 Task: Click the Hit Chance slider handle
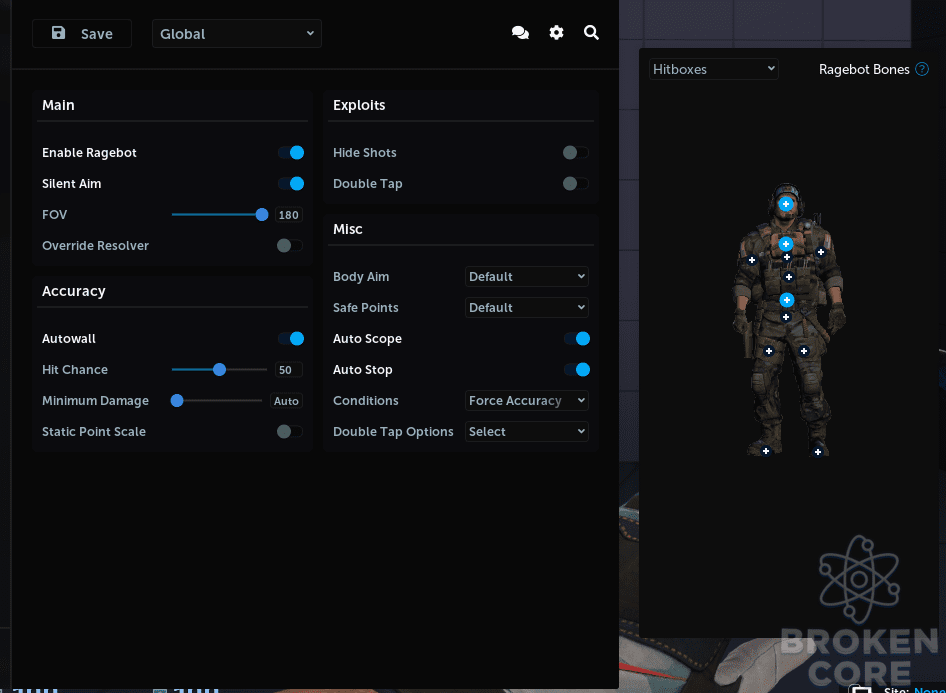tap(220, 370)
